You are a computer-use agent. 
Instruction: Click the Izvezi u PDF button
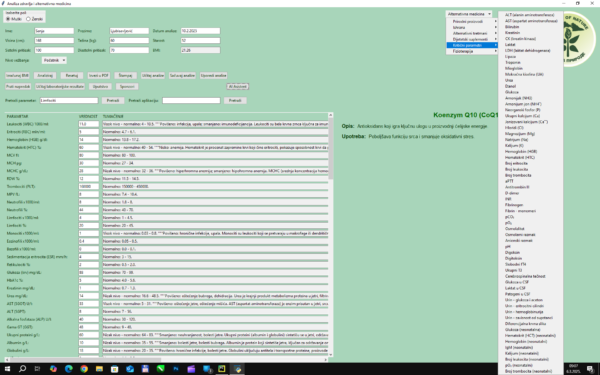coord(99,75)
